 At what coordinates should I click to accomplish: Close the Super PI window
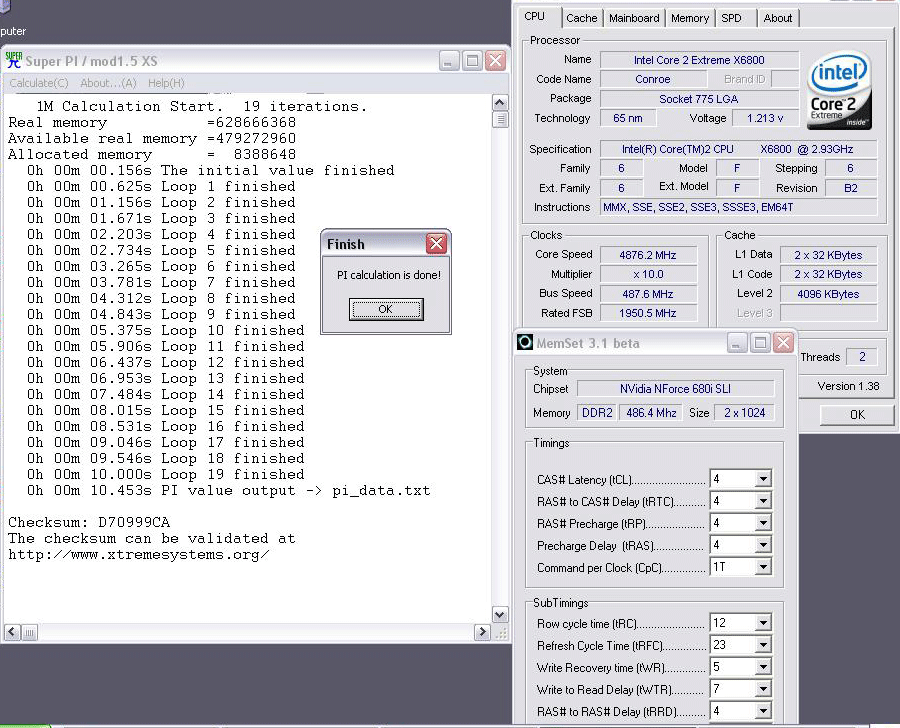coord(495,60)
